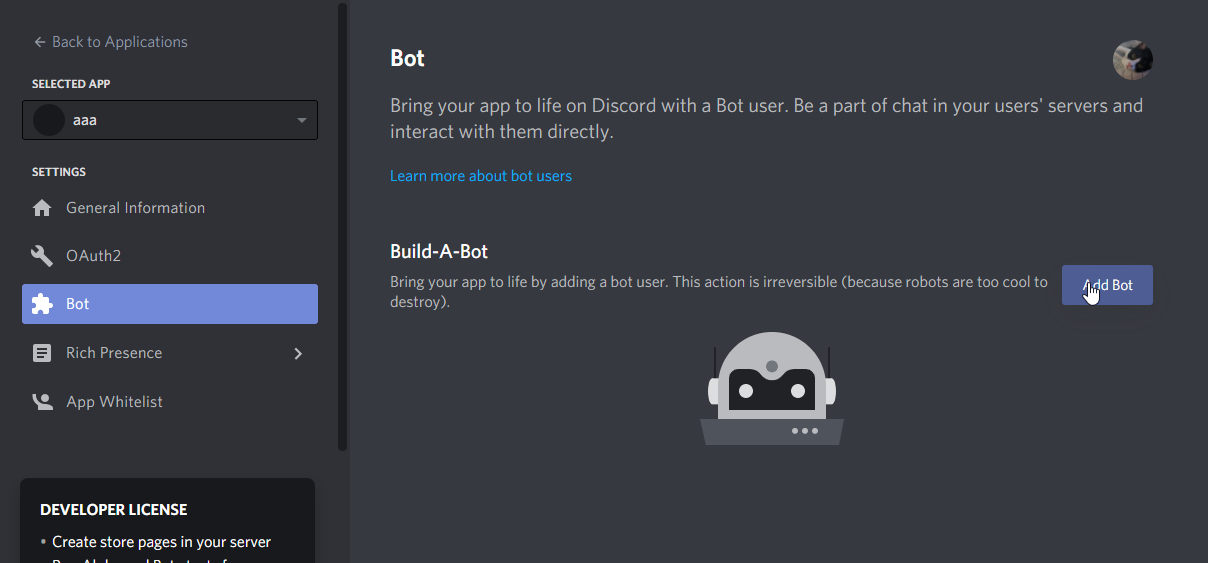The image size is (1208, 563).
Task: Open the Learn more about bot users link
Action: 481,176
